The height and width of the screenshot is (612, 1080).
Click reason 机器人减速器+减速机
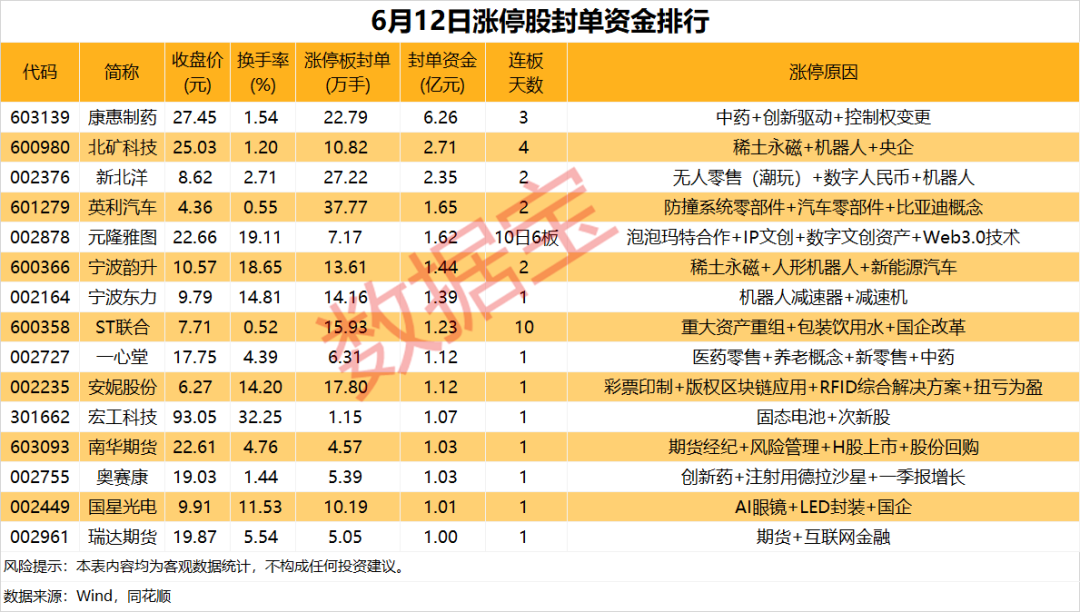[823, 297]
